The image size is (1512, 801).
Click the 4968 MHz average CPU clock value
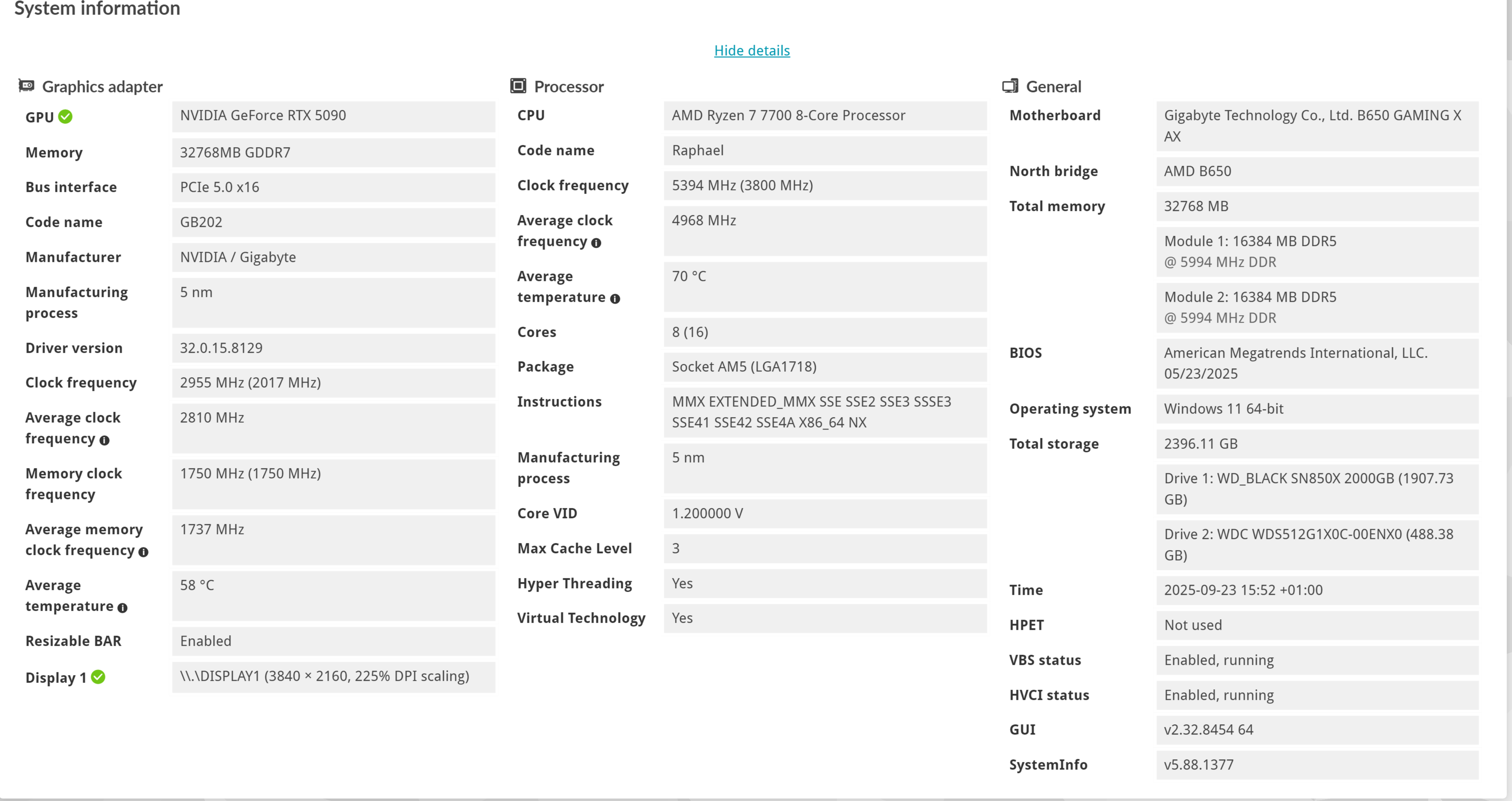click(x=825, y=231)
